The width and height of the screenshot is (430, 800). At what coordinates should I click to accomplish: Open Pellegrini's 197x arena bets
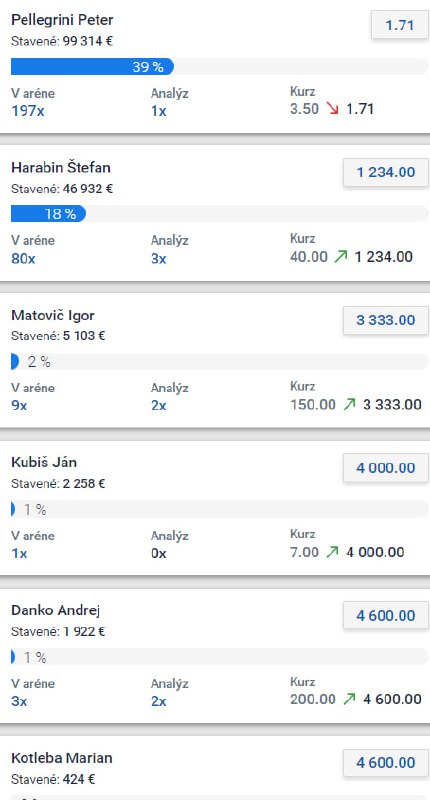click(28, 111)
